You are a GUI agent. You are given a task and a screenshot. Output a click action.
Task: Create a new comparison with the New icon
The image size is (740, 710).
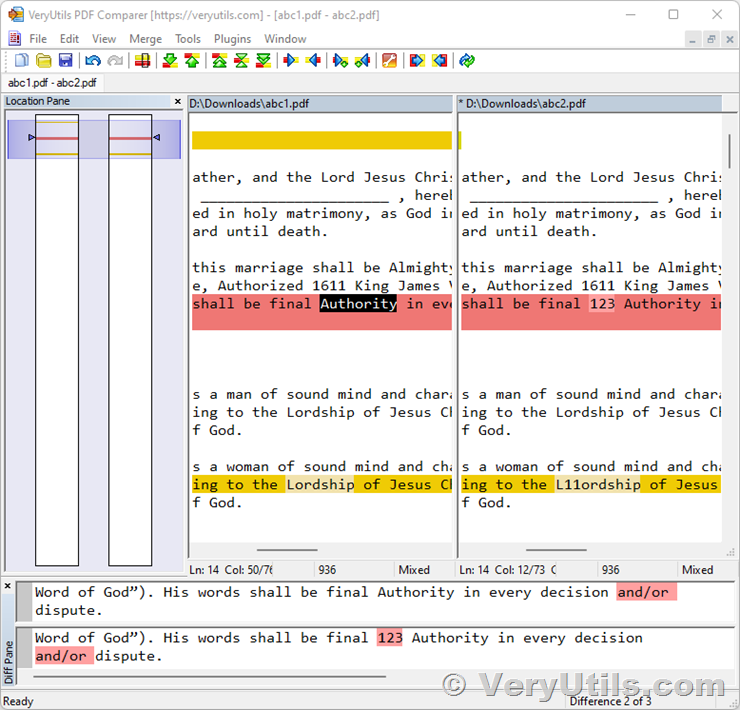22,60
